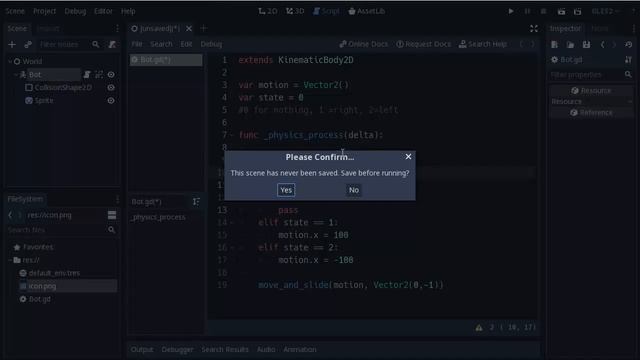Go back in FileSystem path history
The width and height of the screenshot is (640, 360).
click(x=10, y=215)
